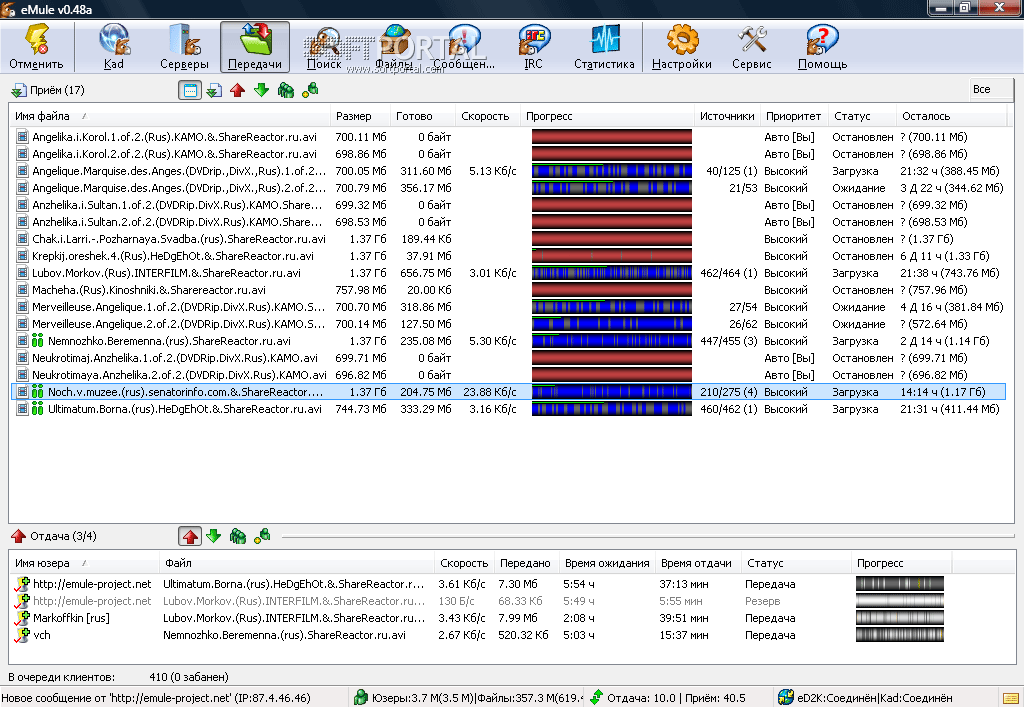Image resolution: width=1024 pixels, height=708 pixels.
Task: Open the Сервис tools menu
Action: point(751,47)
